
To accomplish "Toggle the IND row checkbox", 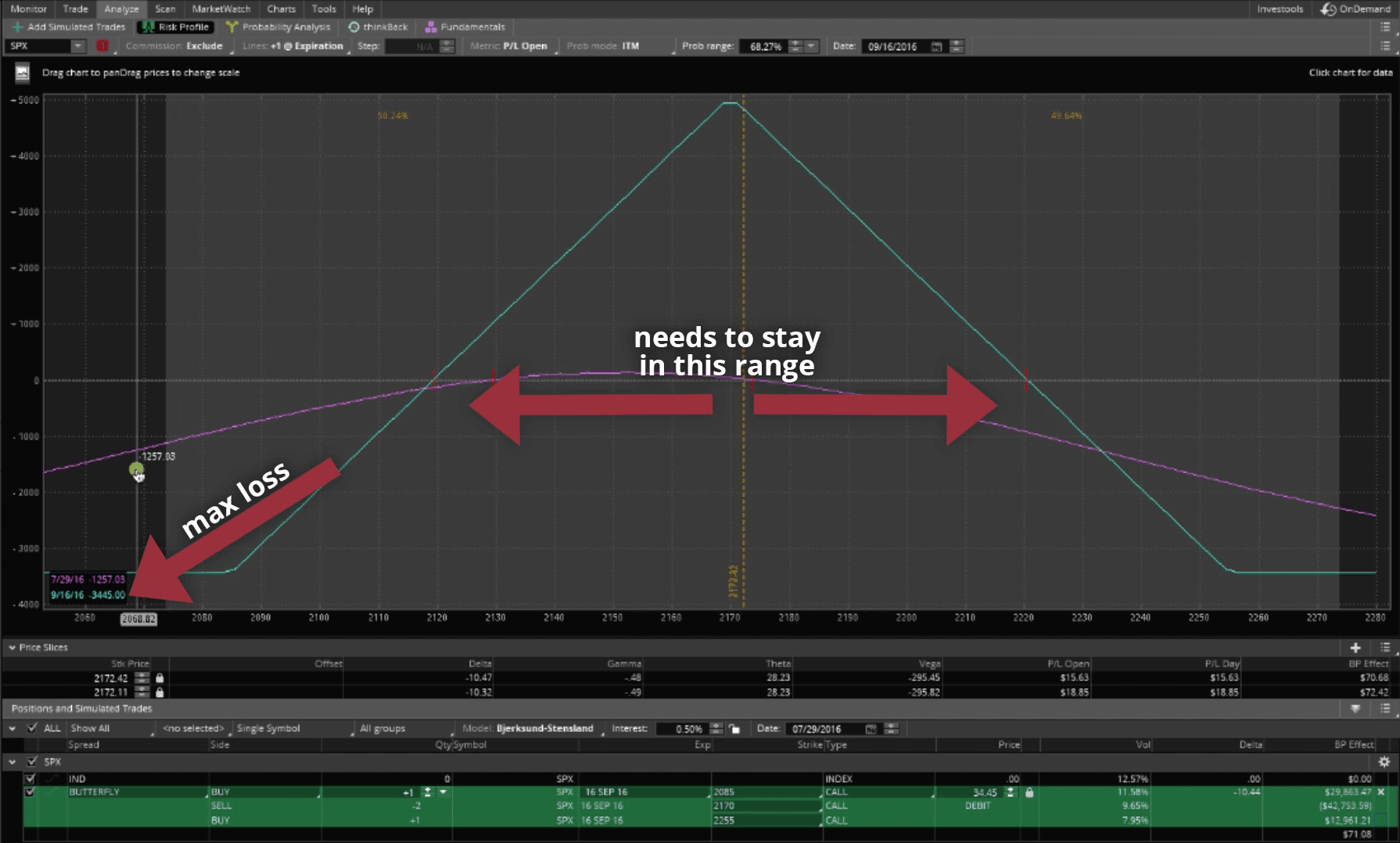I will (x=30, y=779).
